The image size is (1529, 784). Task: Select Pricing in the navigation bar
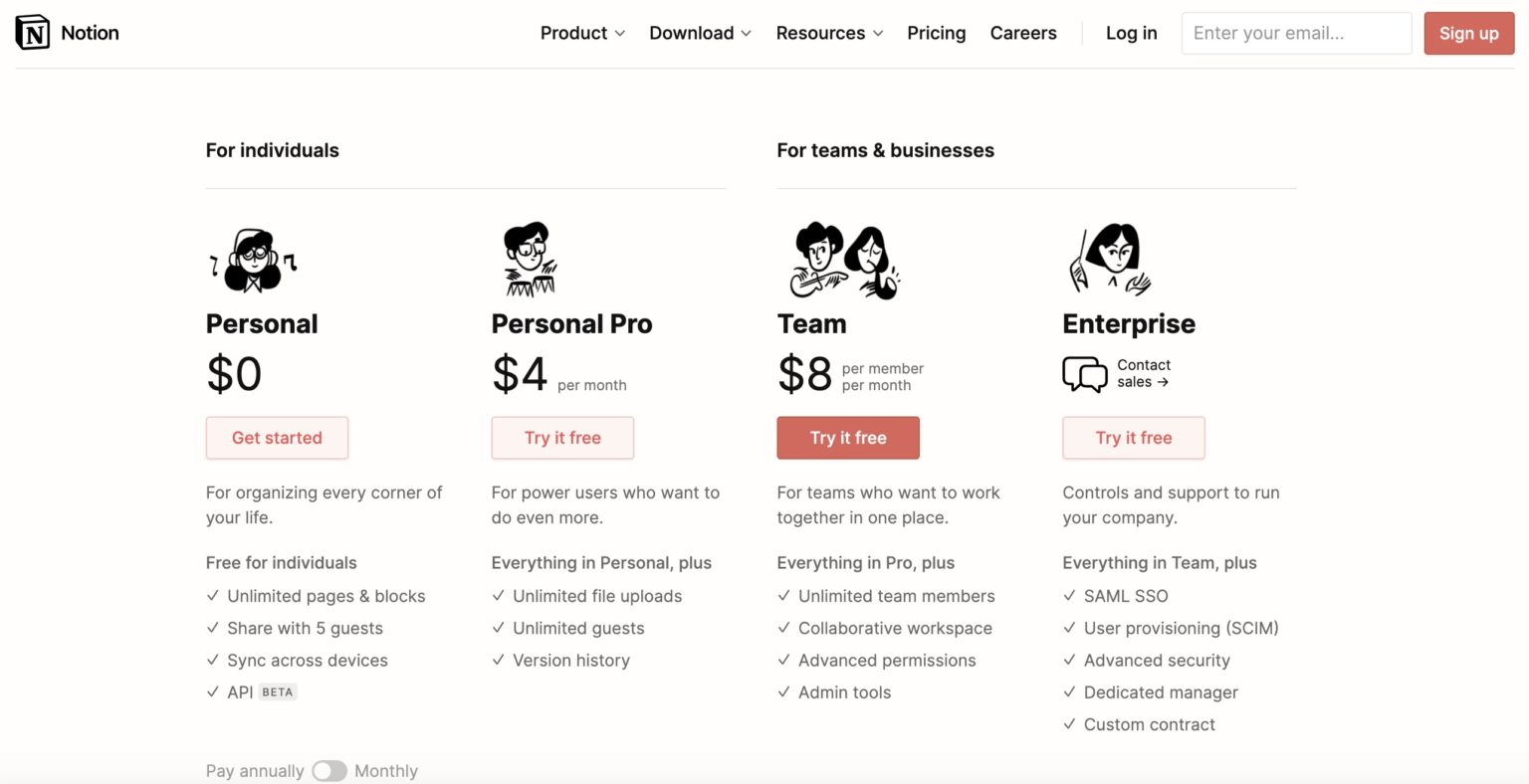936,33
